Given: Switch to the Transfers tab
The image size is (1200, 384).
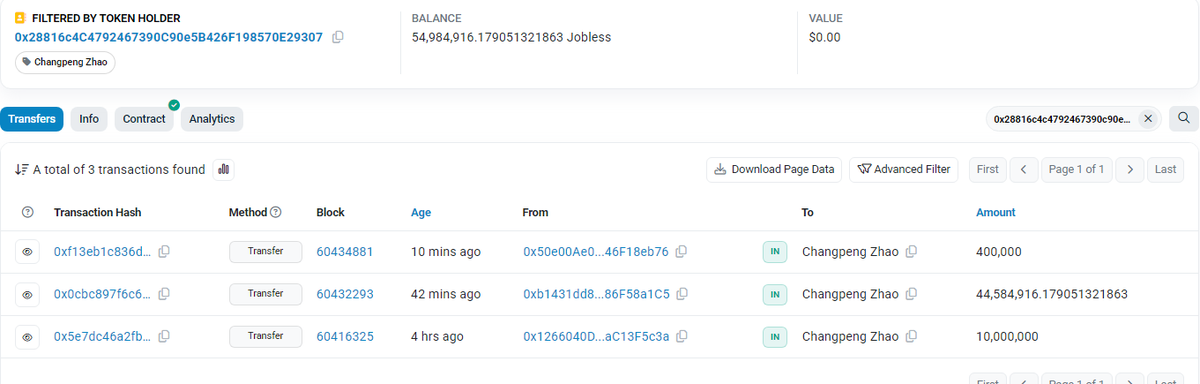Looking at the screenshot, I should (32, 119).
